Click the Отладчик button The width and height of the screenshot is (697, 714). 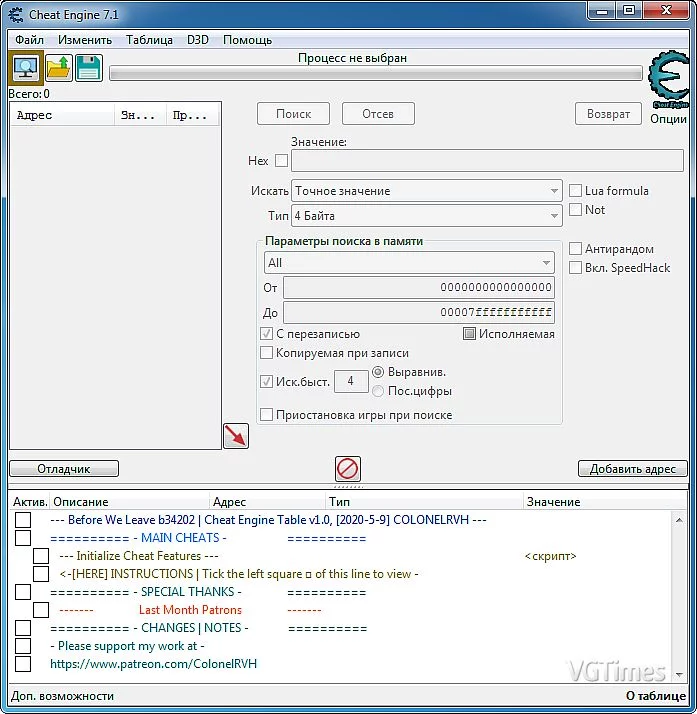coord(64,469)
